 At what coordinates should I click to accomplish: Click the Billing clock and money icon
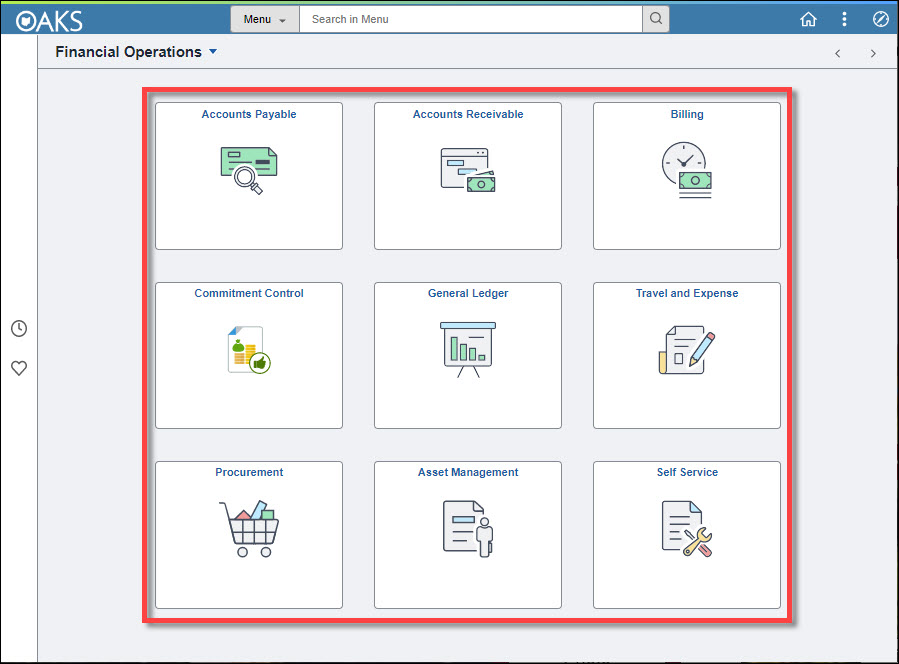point(687,170)
